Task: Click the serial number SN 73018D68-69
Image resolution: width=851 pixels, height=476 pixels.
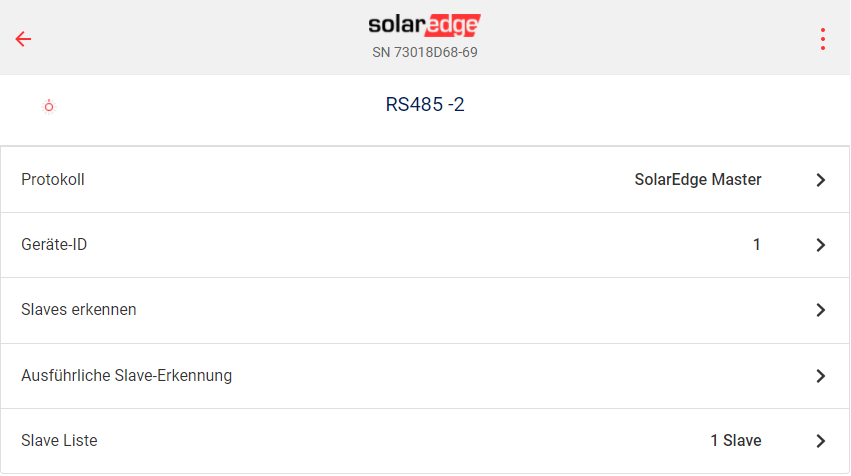Action: (425, 52)
